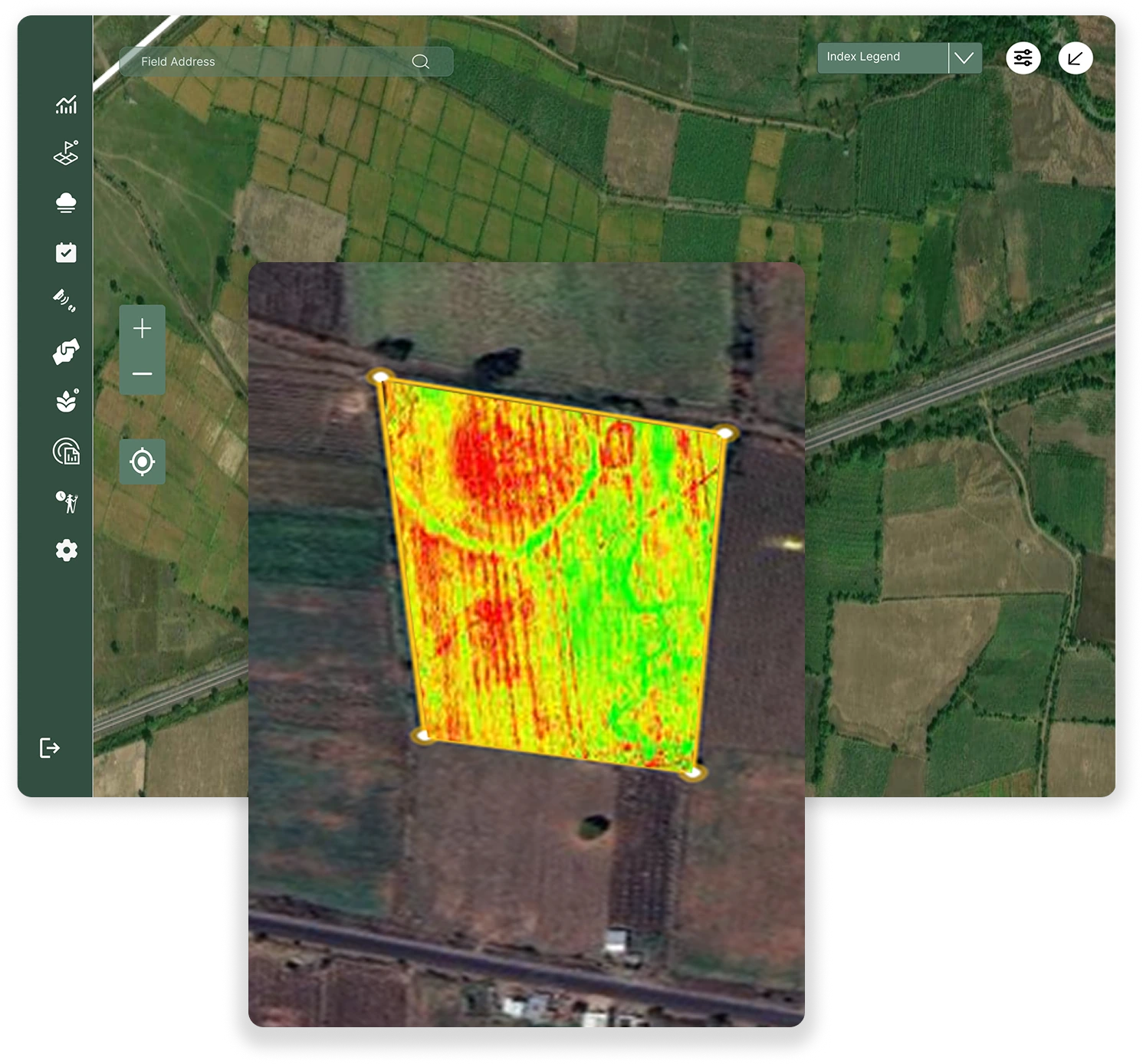The width and height of the screenshot is (1143, 1064).
Task: Zoom out with the minus button
Action: point(142,373)
